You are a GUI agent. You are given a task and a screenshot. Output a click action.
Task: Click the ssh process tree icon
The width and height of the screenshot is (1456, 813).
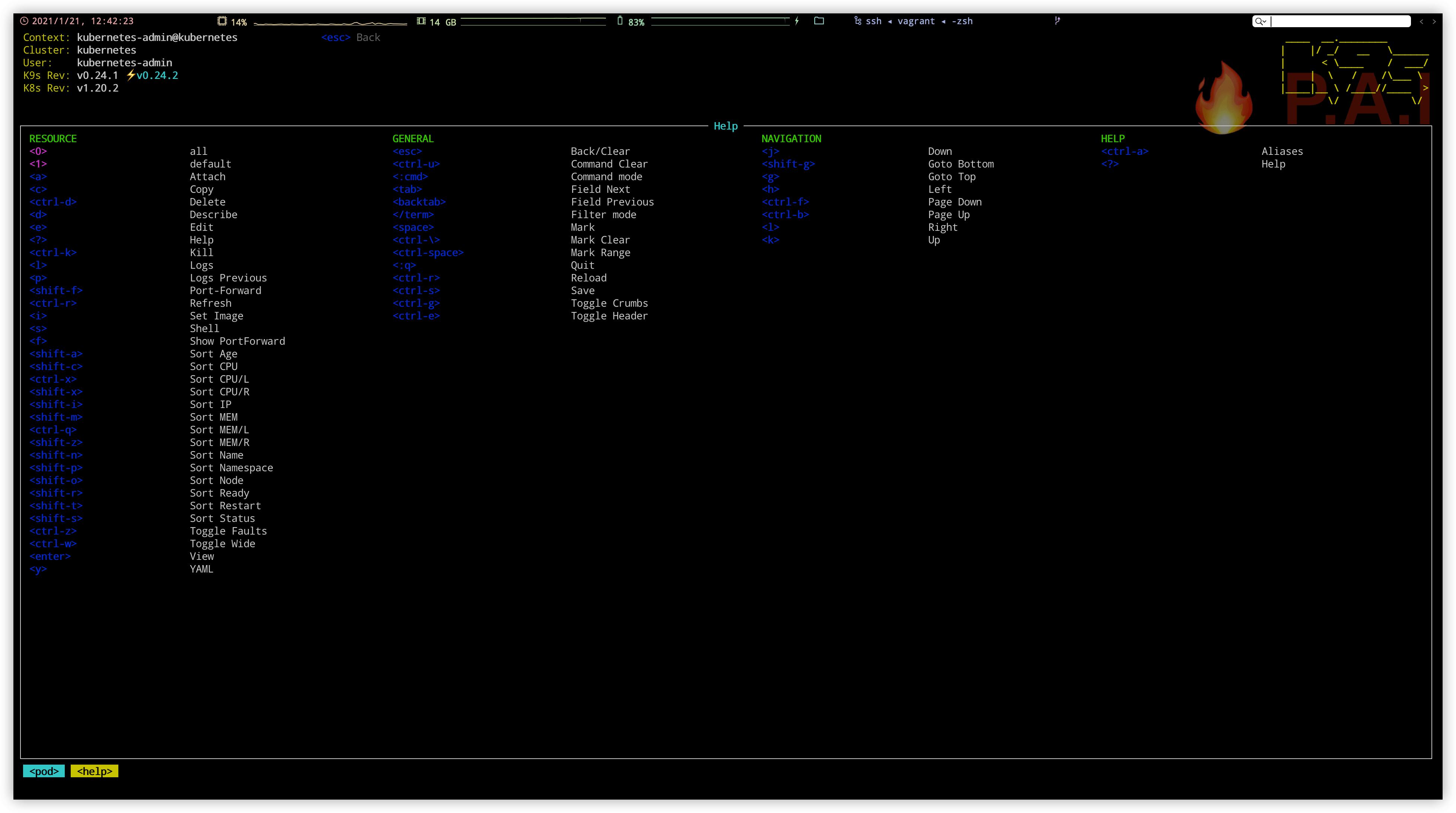tap(858, 22)
